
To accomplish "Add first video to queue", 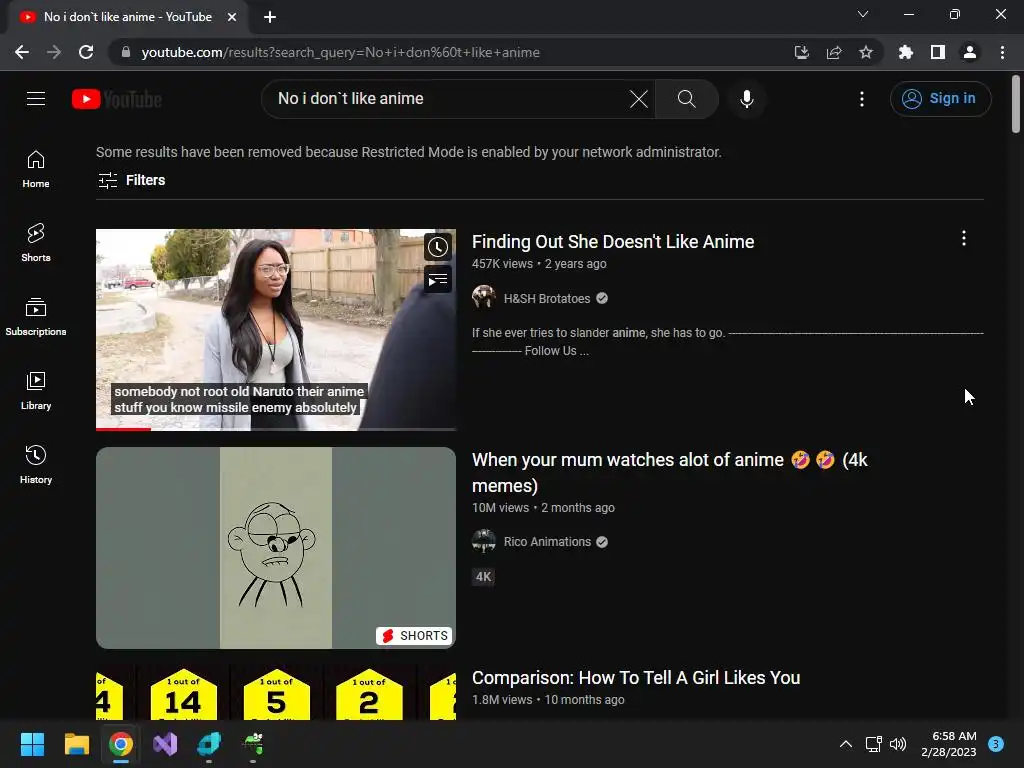I will 438,280.
